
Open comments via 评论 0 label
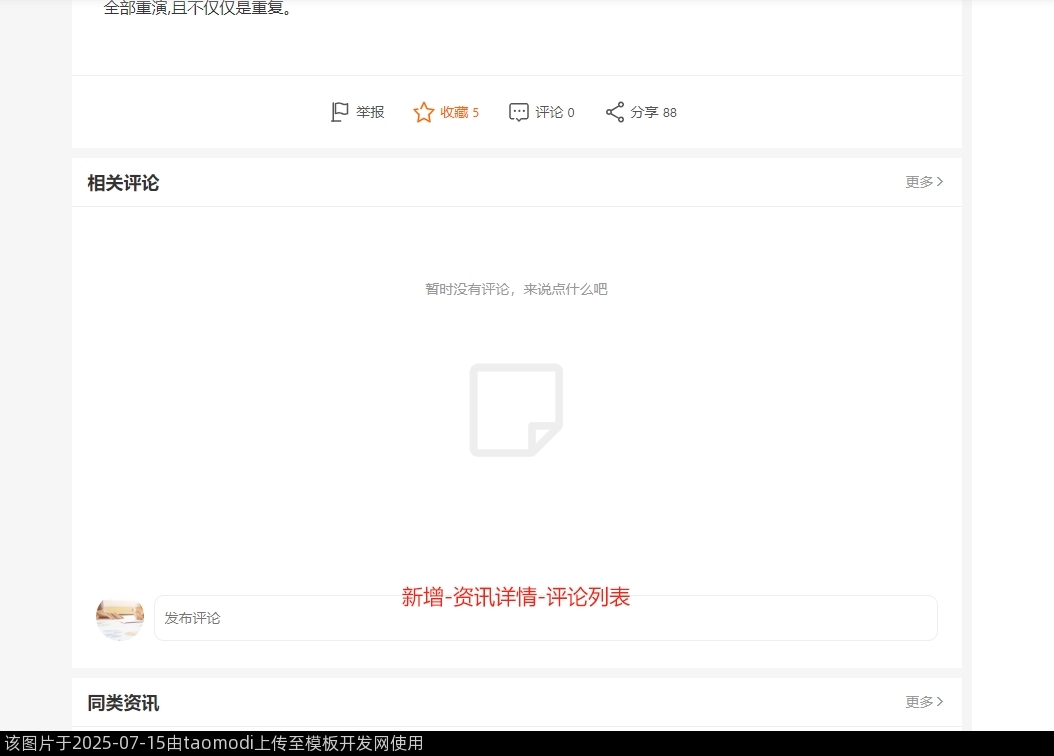(x=555, y=112)
